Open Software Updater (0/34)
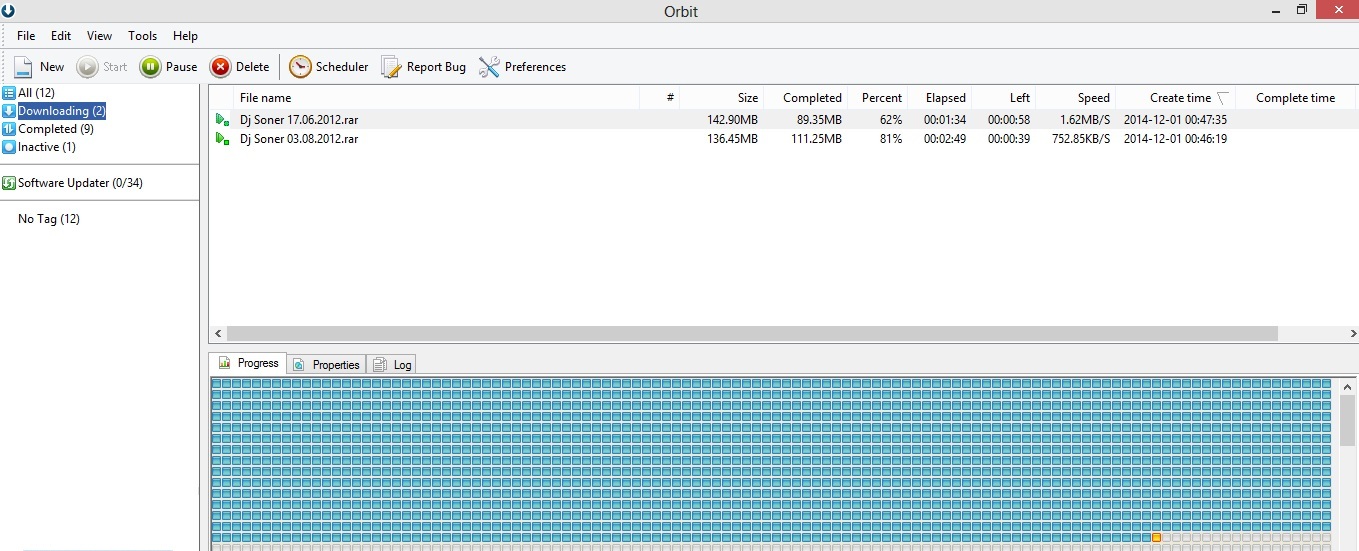This screenshot has width=1359, height=551. click(x=80, y=183)
